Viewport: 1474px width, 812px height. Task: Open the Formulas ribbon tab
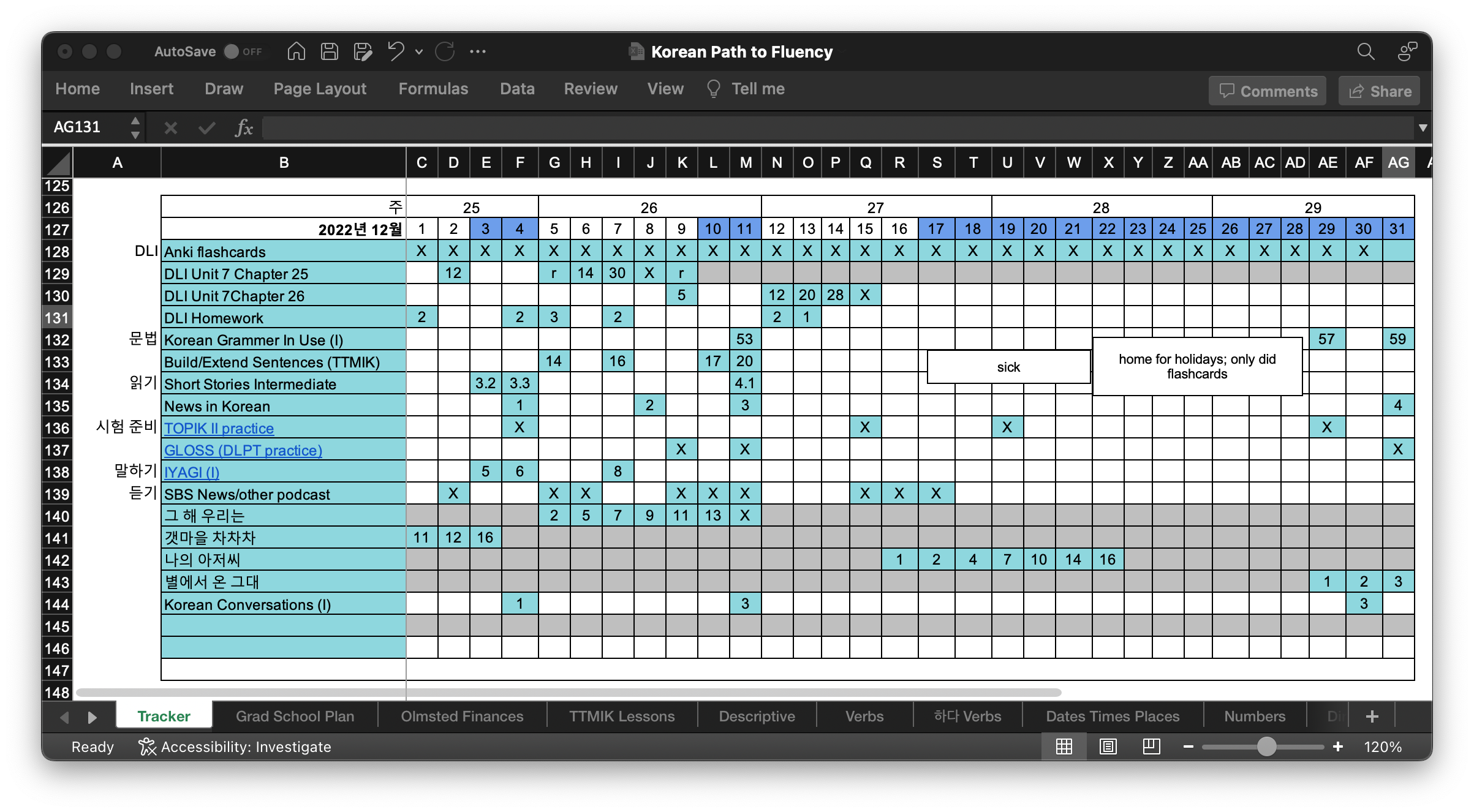433,89
